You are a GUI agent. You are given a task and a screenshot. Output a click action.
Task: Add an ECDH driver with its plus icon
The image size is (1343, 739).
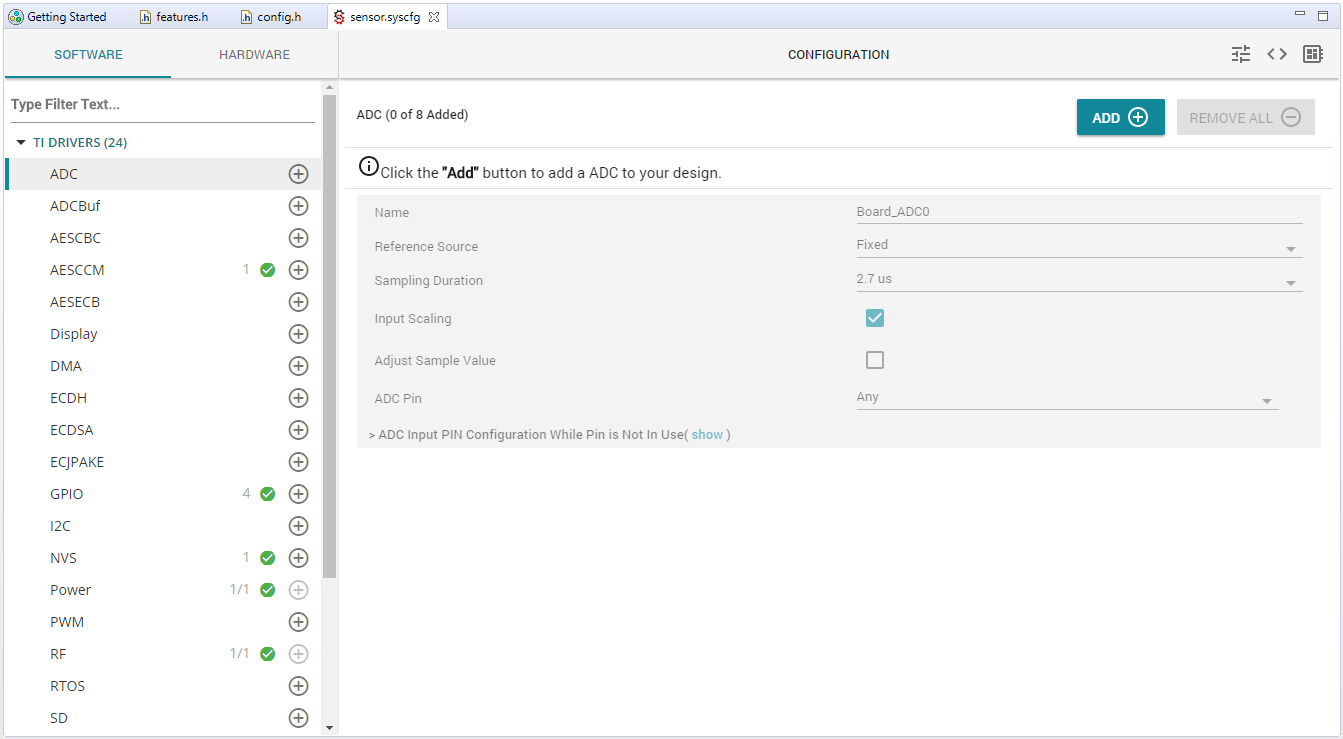(x=298, y=398)
